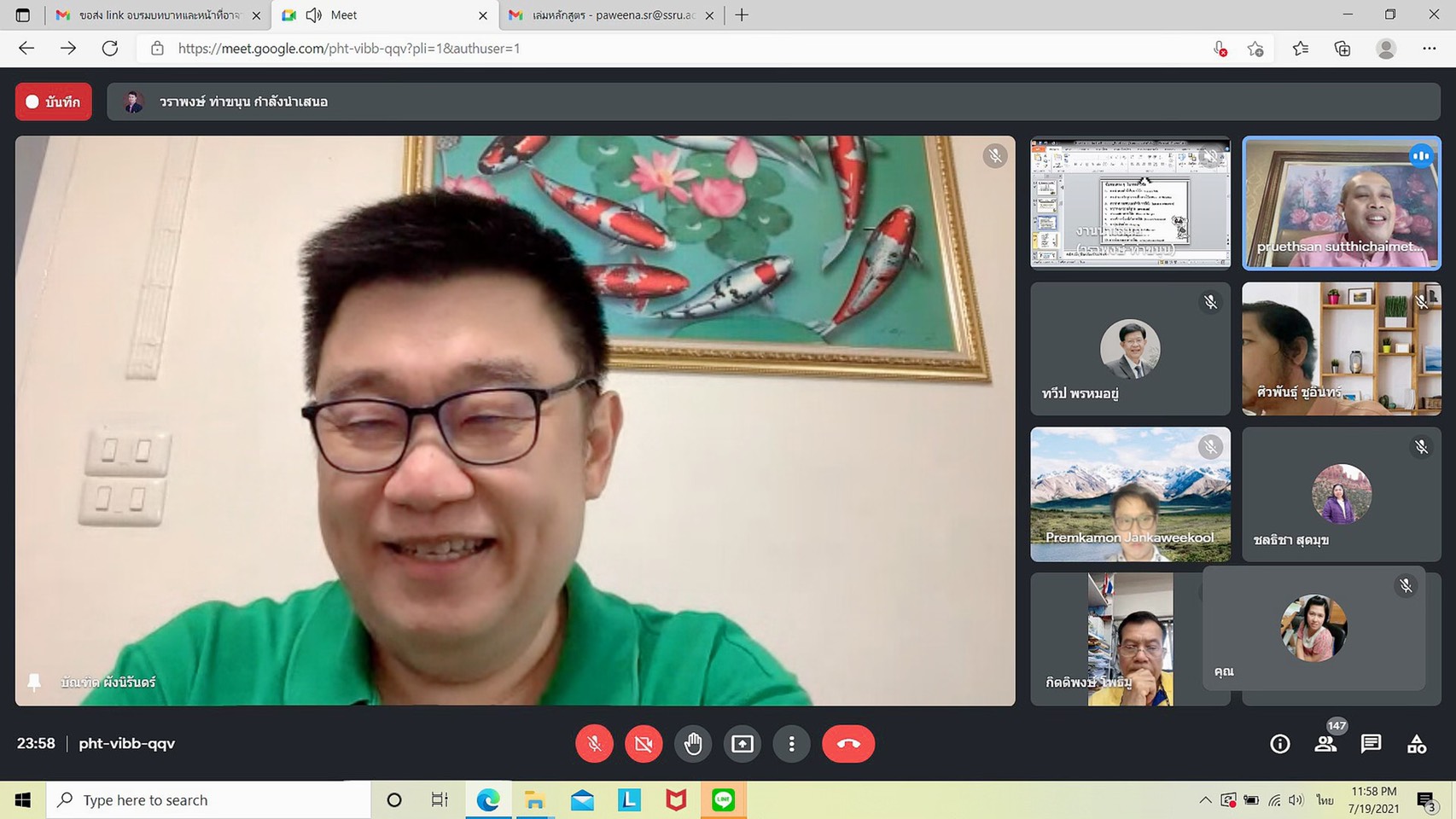The image size is (1456, 819).
Task: Show hidden system tray icons
Action: point(1205,800)
